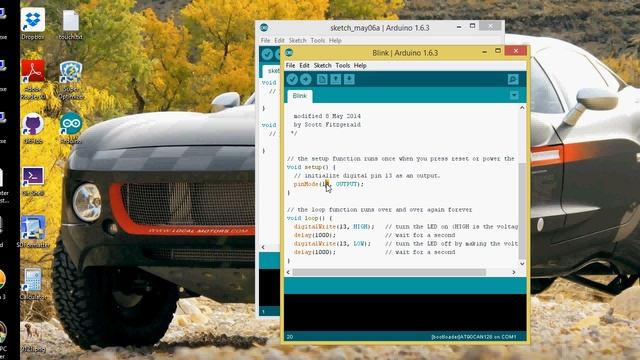This screenshot has width=640, height=360.
Task: Click first delay(1000); code line
Action: coord(315,235)
